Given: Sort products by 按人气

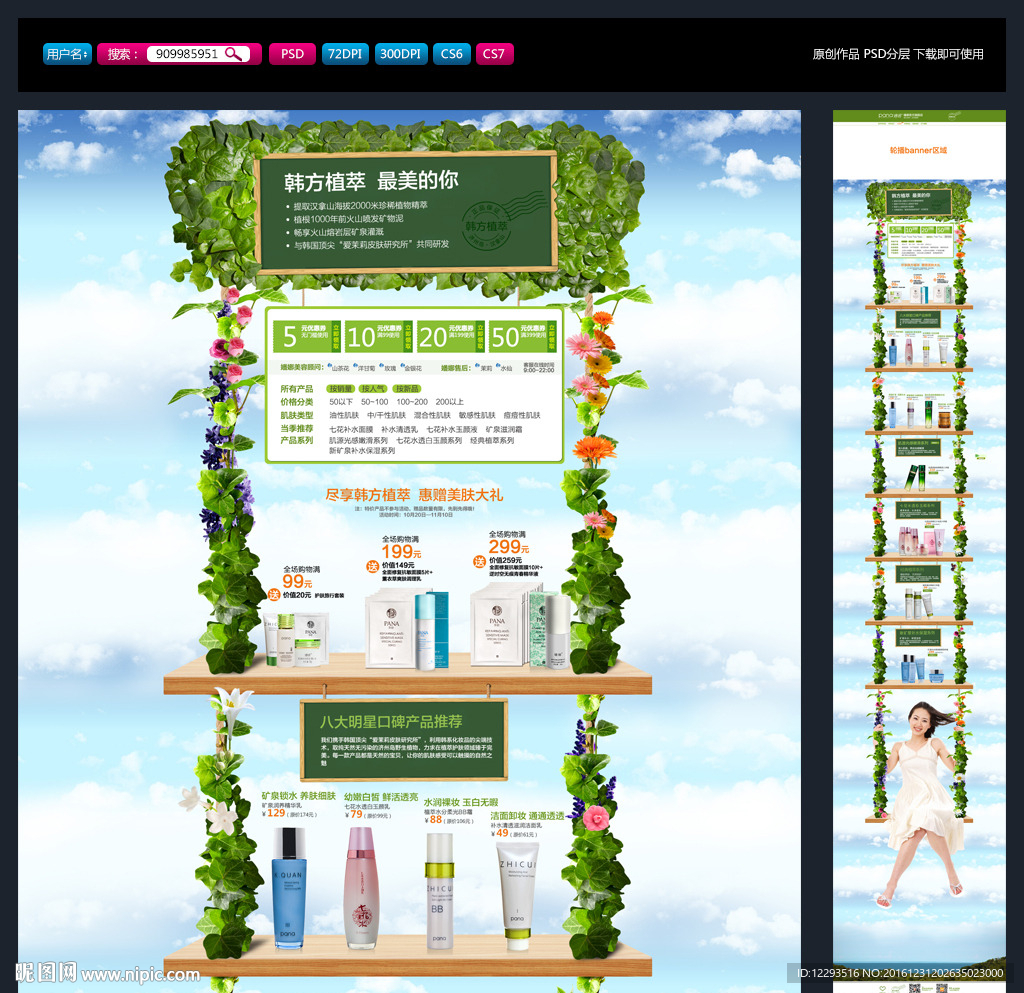Looking at the screenshot, I should (373, 388).
